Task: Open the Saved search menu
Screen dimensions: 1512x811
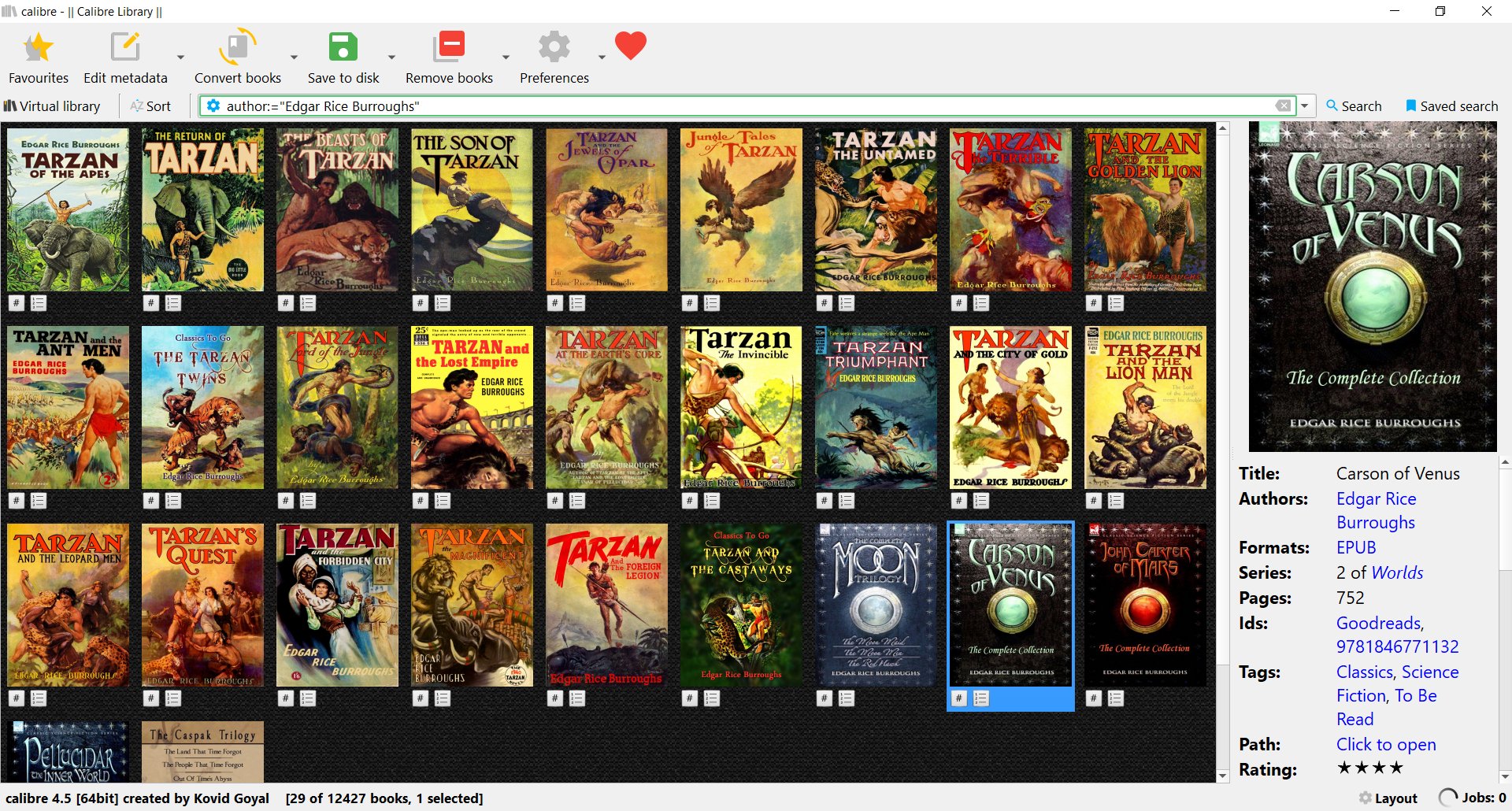Action: (1452, 106)
